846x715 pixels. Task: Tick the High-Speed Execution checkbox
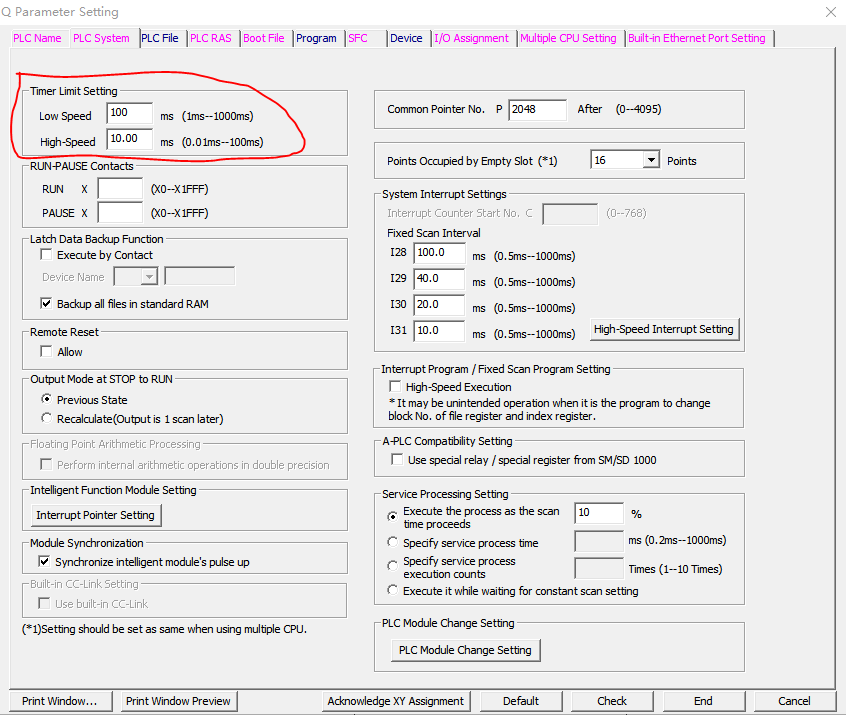394,387
